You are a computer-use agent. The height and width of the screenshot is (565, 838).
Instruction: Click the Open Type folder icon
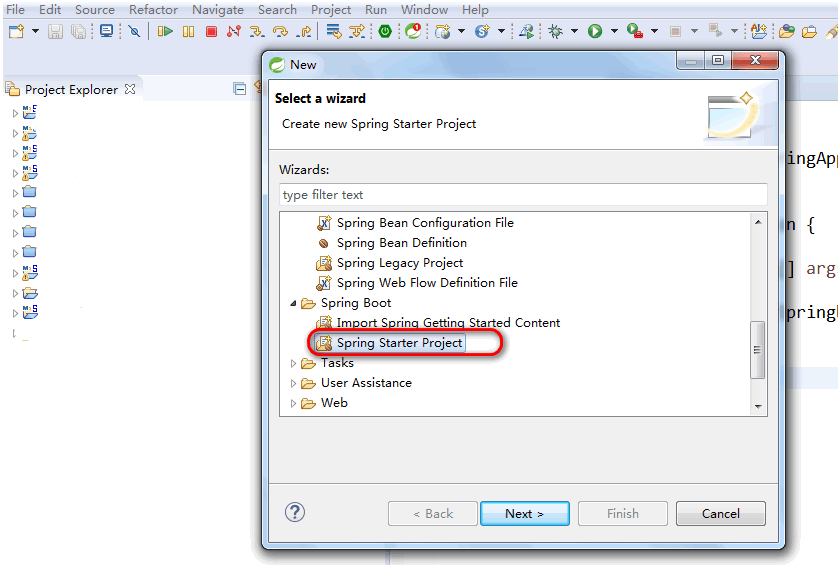[787, 32]
